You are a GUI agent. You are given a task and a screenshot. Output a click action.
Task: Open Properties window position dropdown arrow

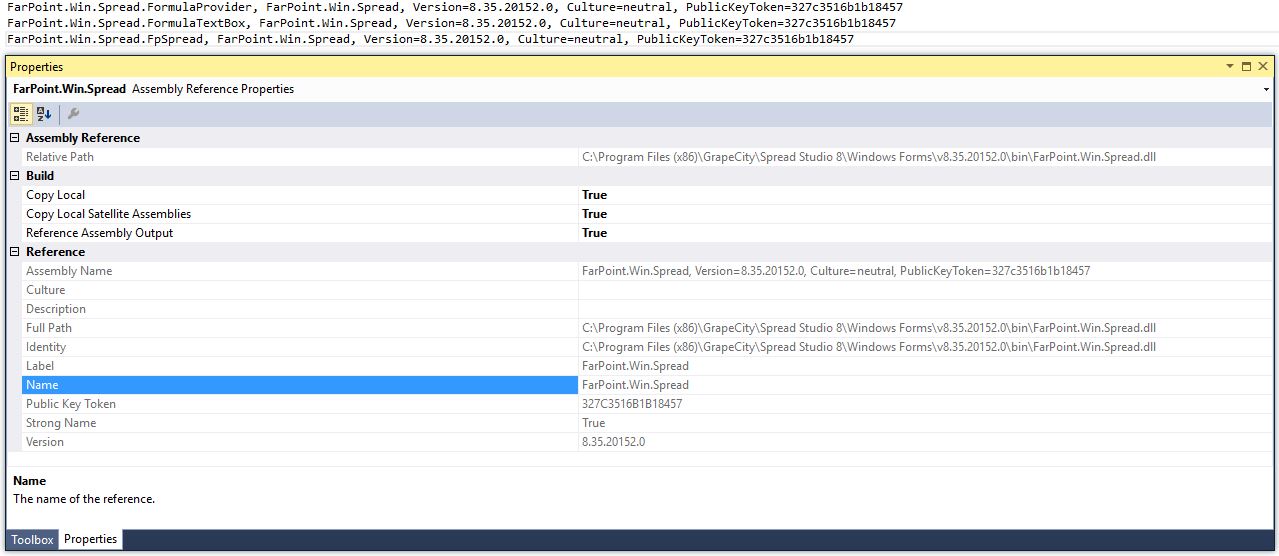pos(1230,66)
